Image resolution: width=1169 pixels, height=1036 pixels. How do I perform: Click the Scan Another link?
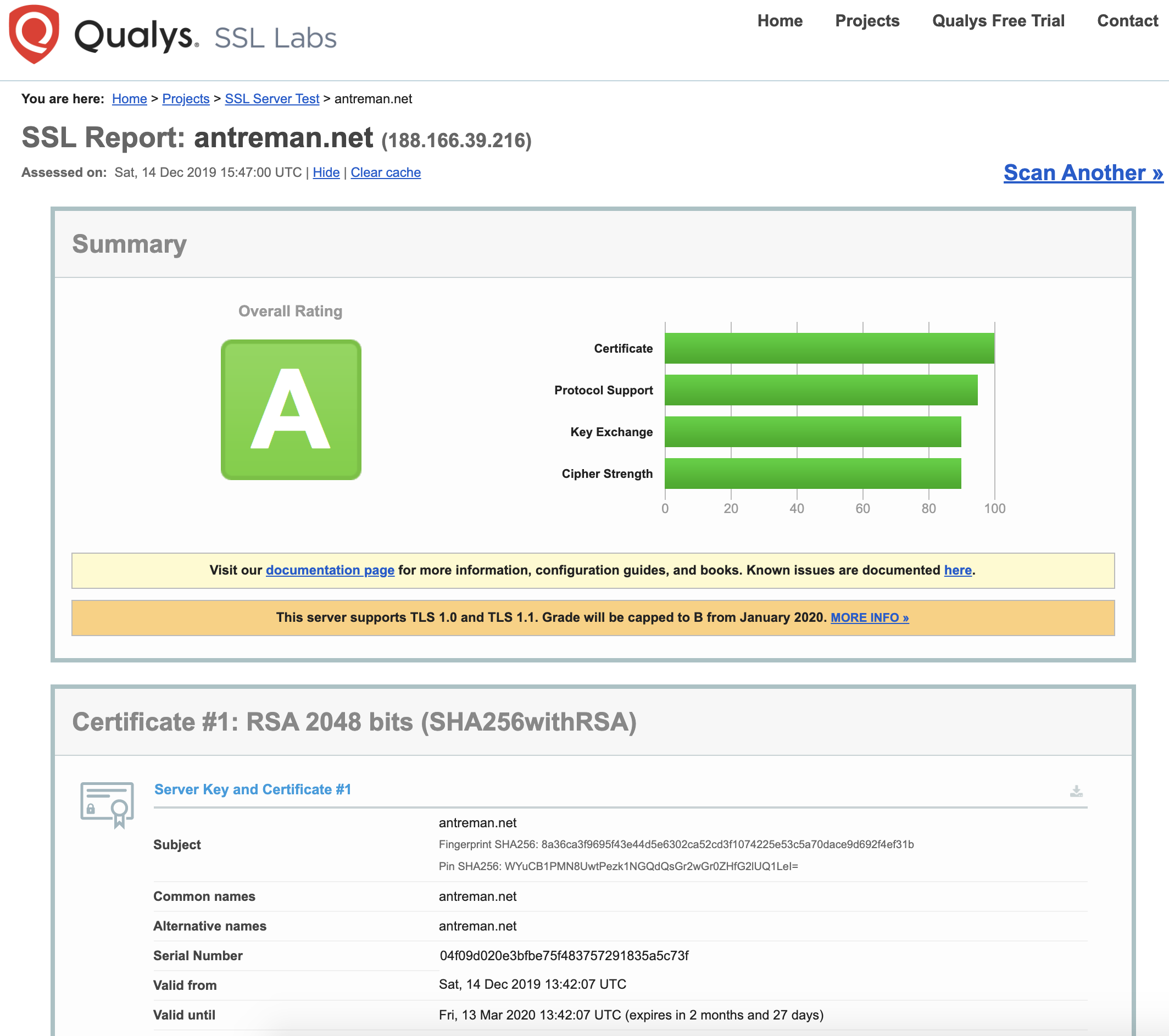tap(1083, 172)
